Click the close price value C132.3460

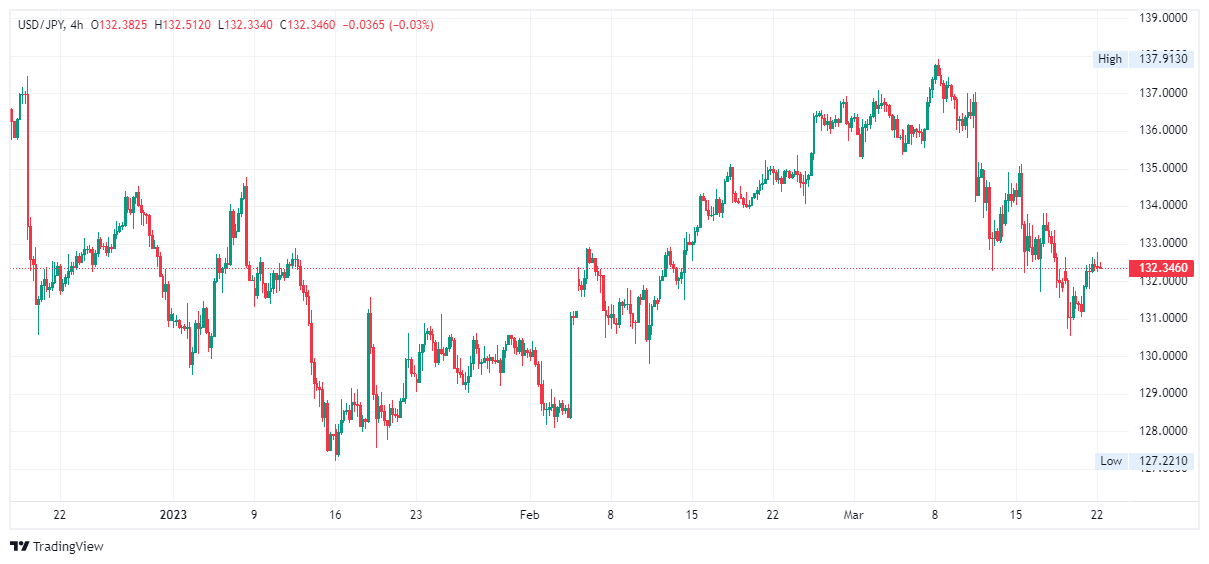306,25
